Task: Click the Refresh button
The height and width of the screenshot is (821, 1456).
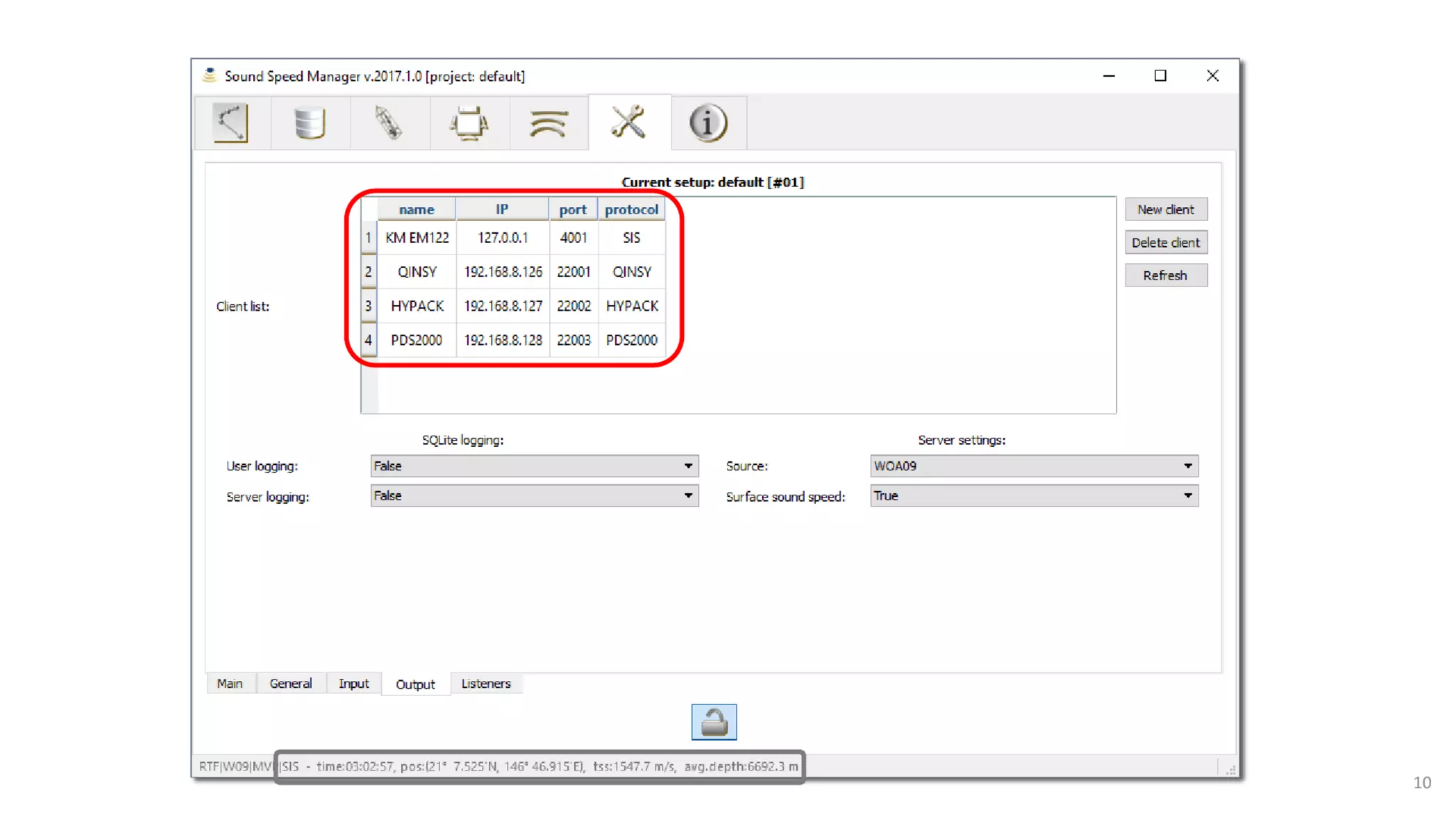Action: (x=1165, y=276)
